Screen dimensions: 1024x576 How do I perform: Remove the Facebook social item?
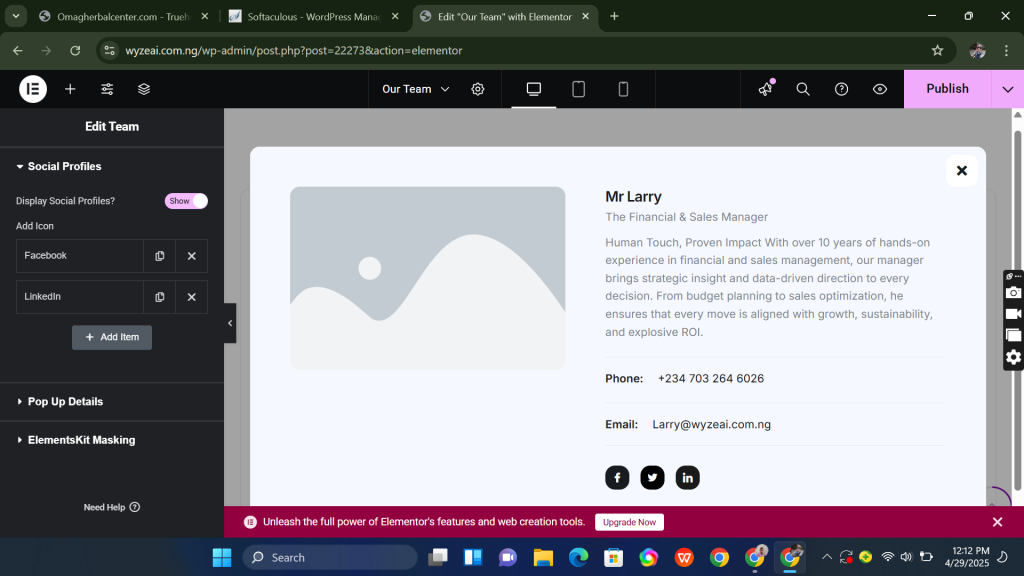point(191,256)
